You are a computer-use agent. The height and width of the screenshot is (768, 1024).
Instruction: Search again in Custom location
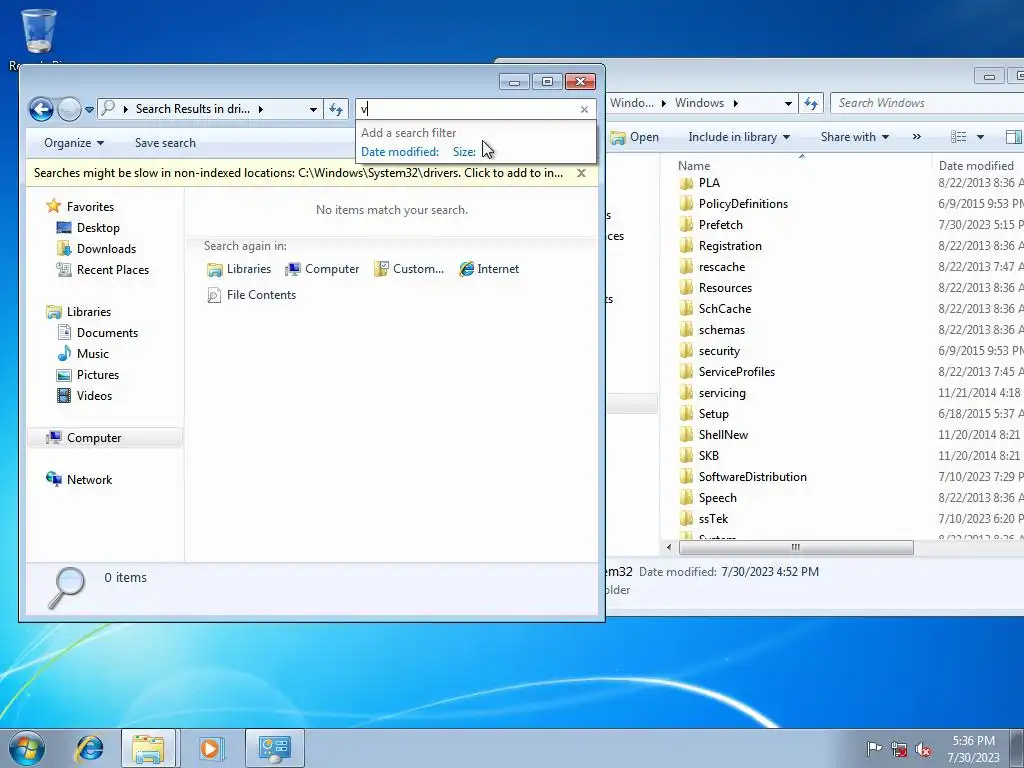tap(409, 268)
